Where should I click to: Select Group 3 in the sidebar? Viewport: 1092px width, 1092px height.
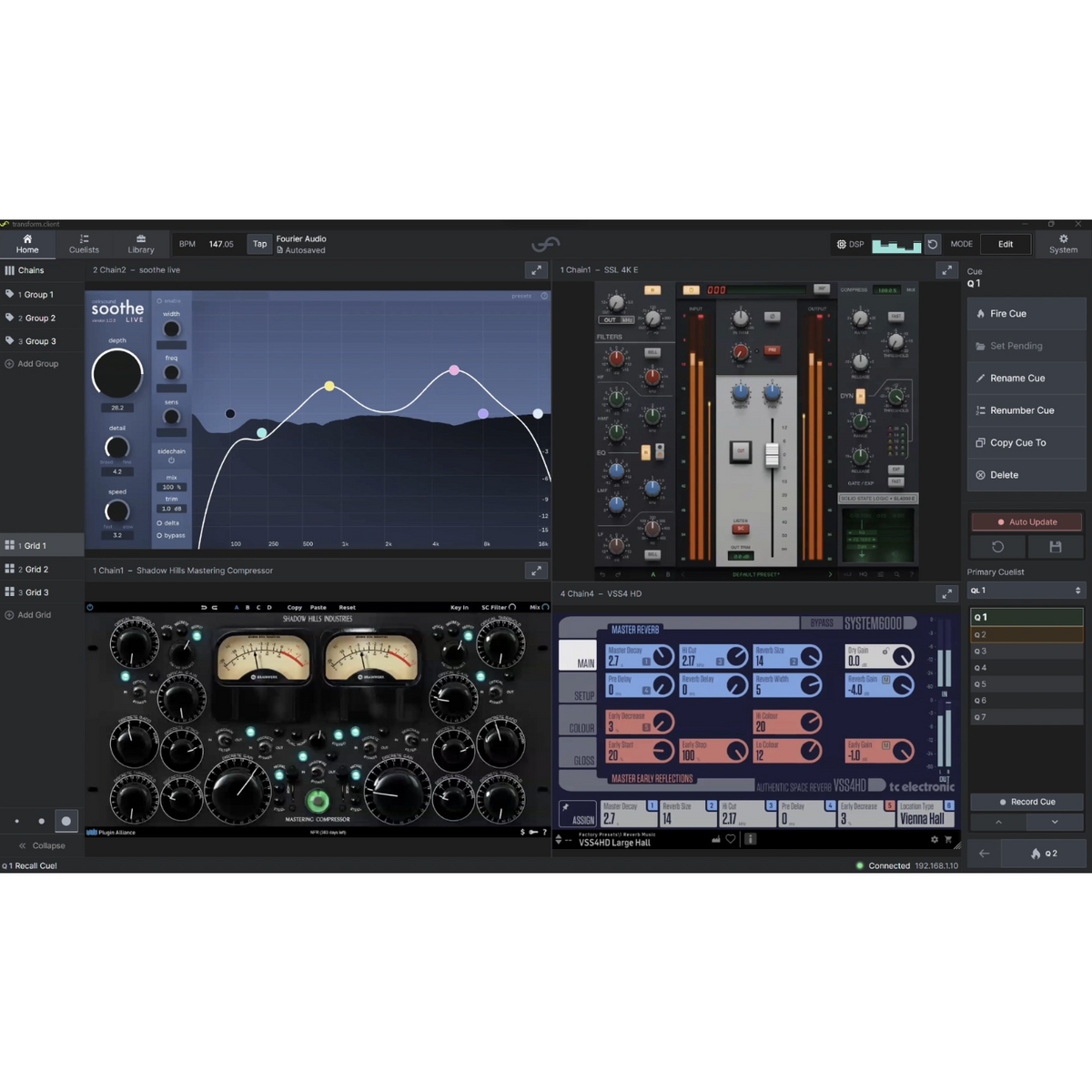(x=42, y=341)
